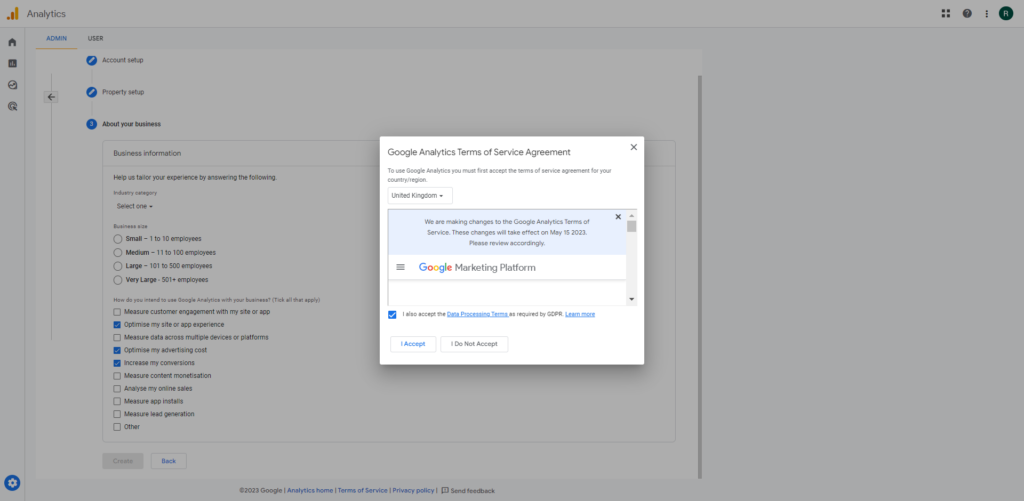This screenshot has height=501, width=1024.
Task: Click the Account setup step label
Action: tap(123, 60)
